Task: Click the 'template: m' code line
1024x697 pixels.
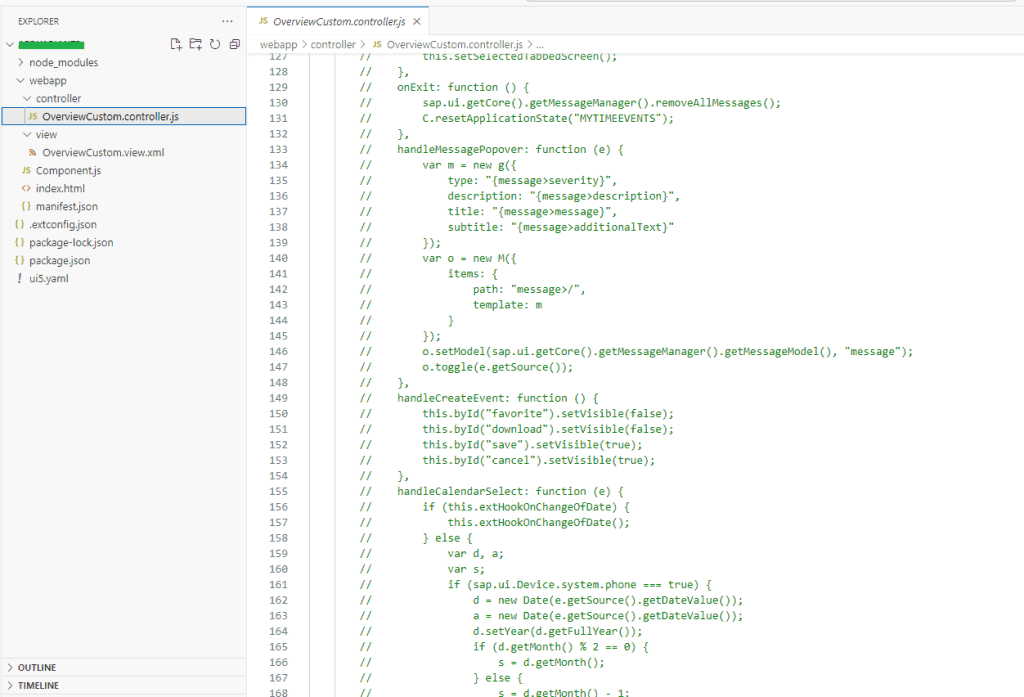Action: pyautogui.click(x=507, y=305)
